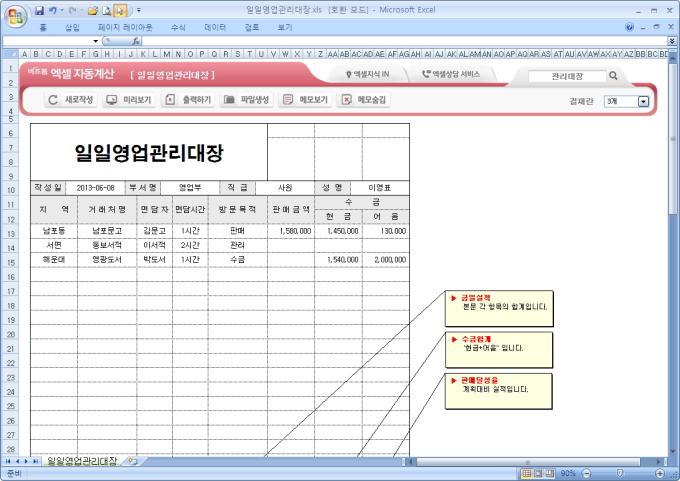Click the 동보서적 client cell
680x481 pixels.
107,245
